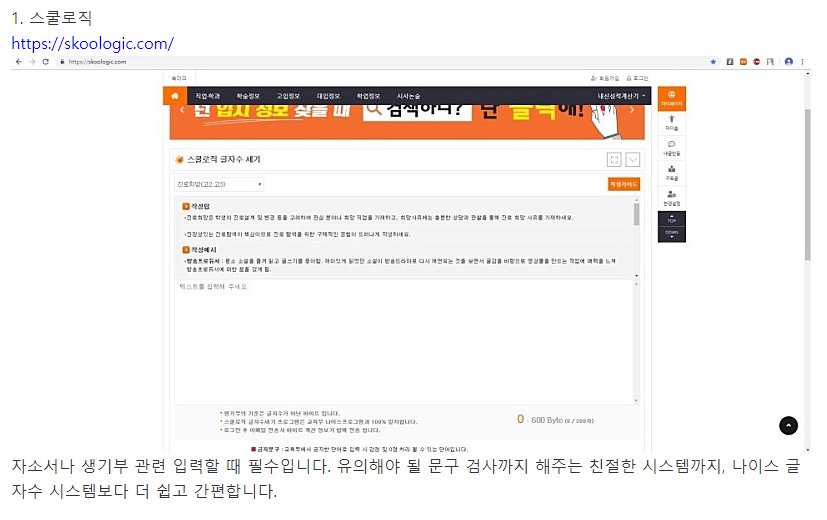Expand character counter to fullscreen
The width and height of the screenshot is (827, 520).
(x=614, y=159)
